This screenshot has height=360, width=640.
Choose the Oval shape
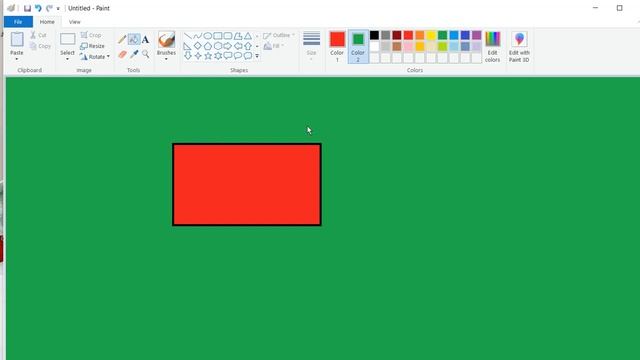[208, 36]
